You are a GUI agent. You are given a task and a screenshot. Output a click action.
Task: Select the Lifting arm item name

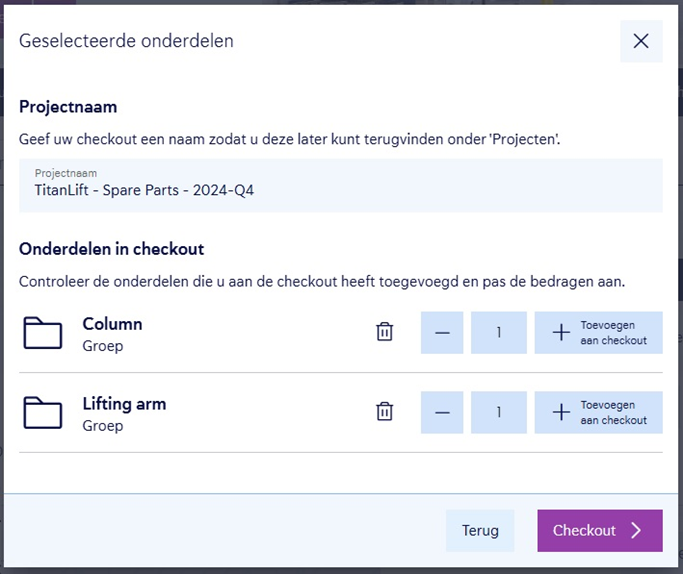124,404
